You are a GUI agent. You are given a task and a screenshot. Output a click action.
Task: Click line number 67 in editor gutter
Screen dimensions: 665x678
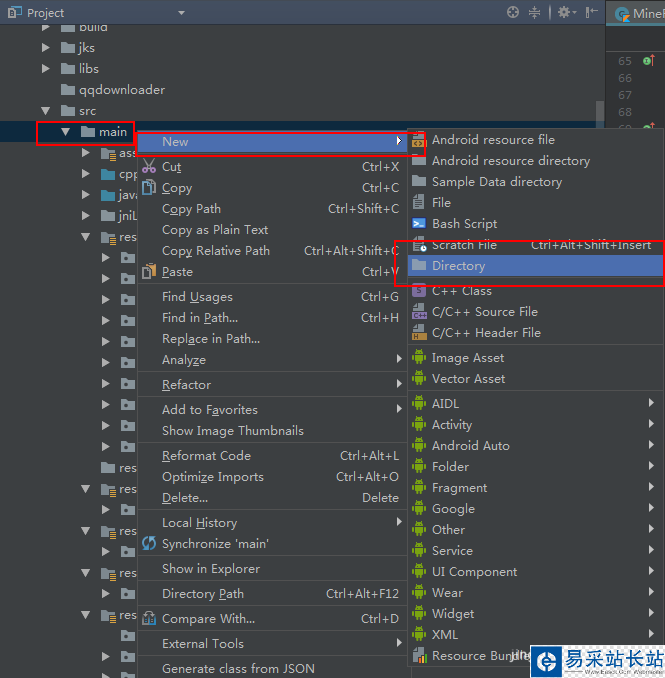624,95
